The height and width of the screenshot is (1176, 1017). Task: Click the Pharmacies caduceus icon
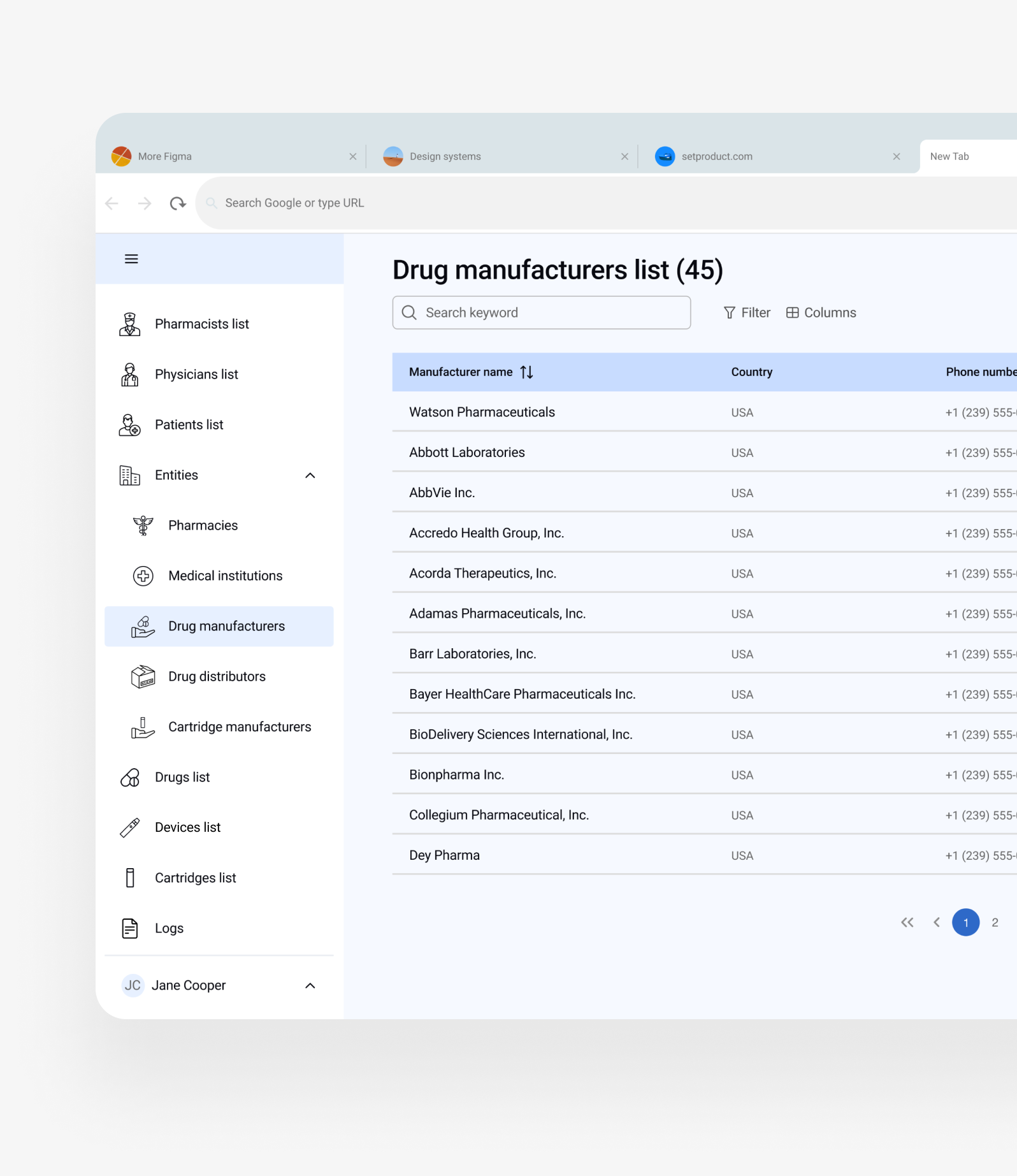(143, 525)
